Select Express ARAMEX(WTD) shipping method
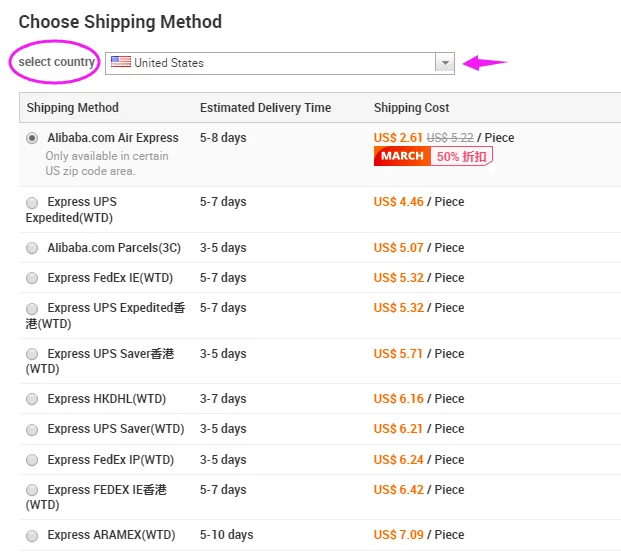Viewport: 621px width, 558px height. click(x=33, y=535)
